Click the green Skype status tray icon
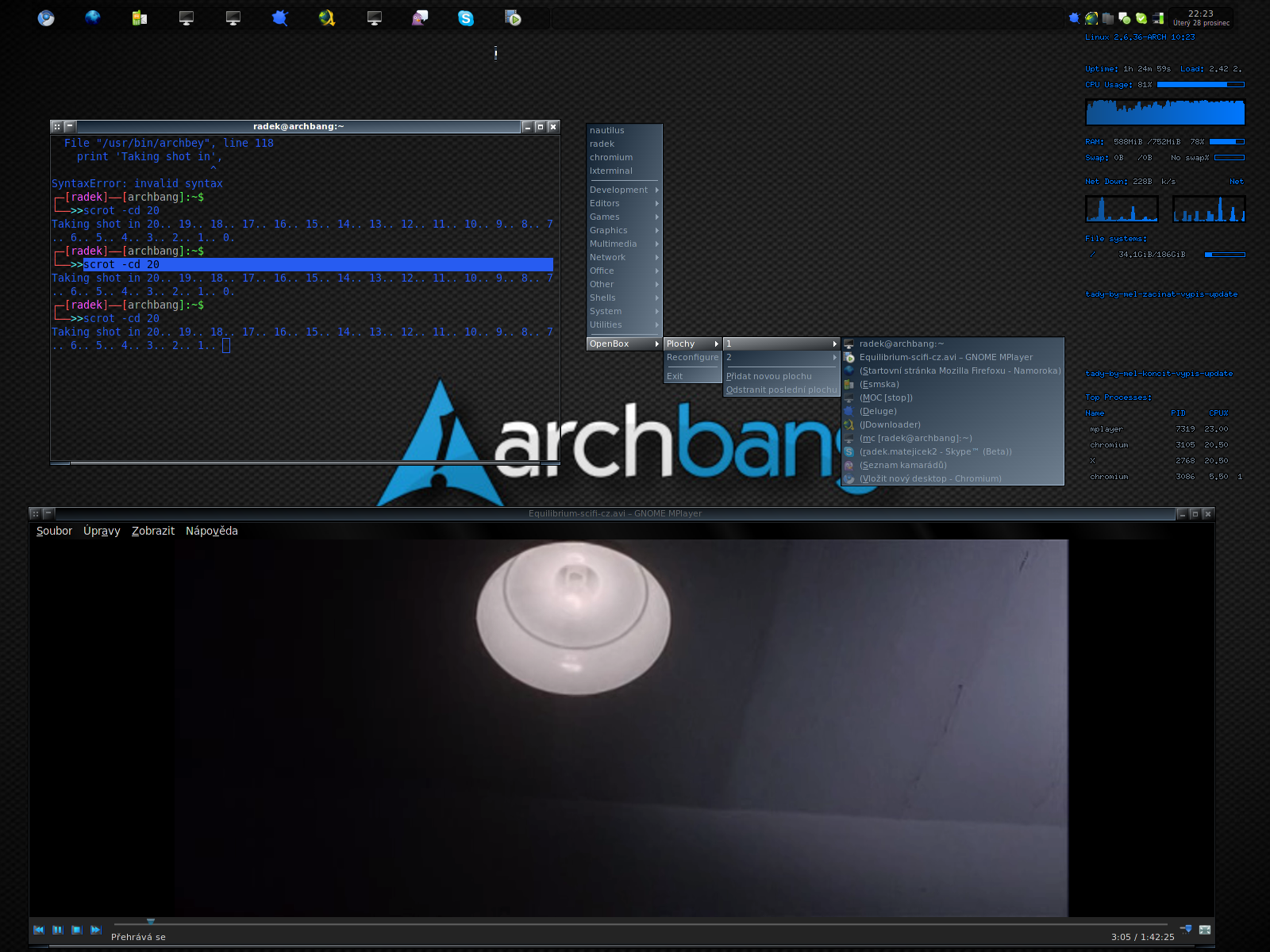The width and height of the screenshot is (1270, 952). tap(1141, 18)
